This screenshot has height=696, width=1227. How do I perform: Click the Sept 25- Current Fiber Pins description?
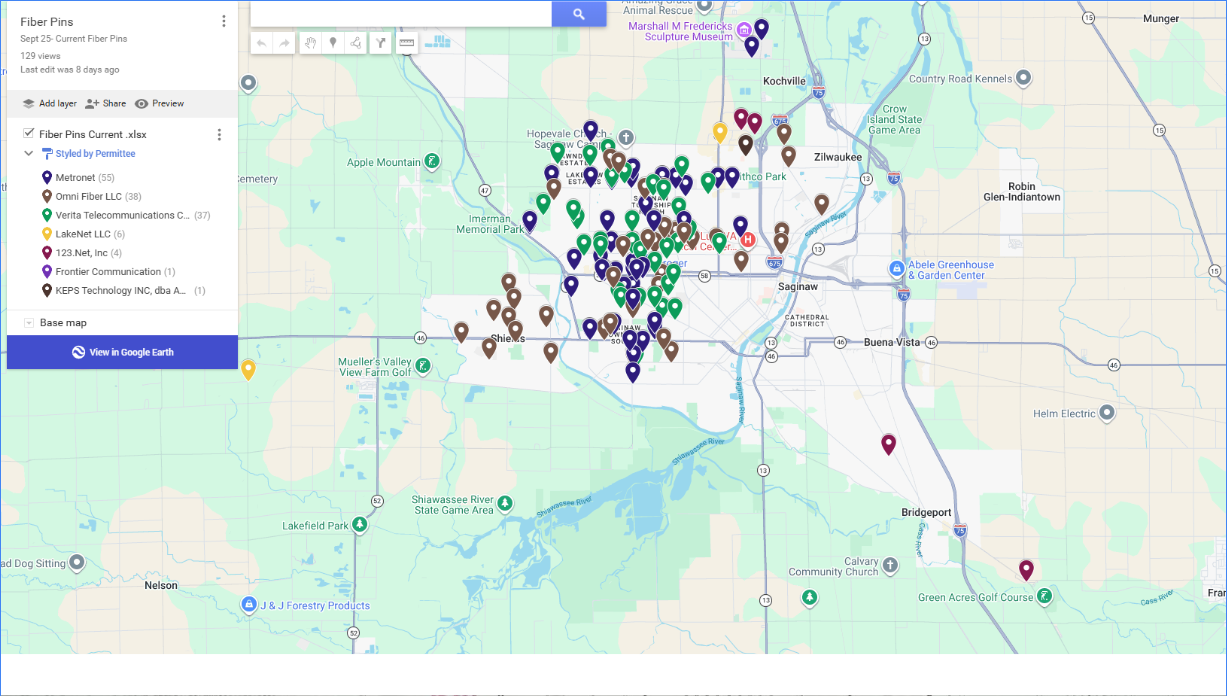pos(74,39)
